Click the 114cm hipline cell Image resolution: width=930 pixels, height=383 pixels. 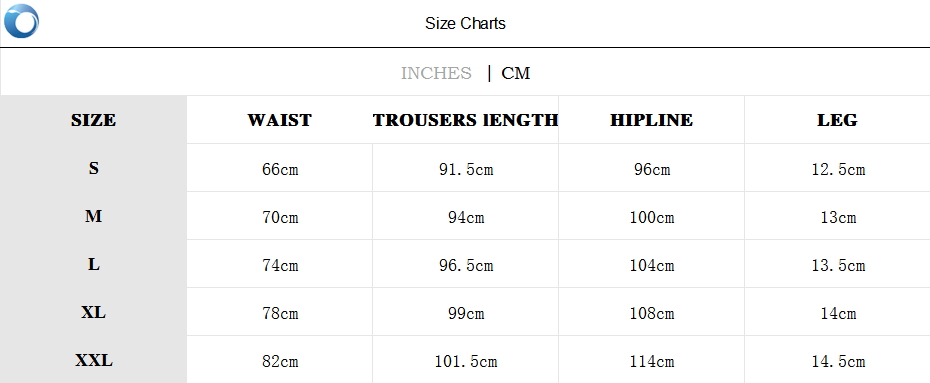point(652,362)
